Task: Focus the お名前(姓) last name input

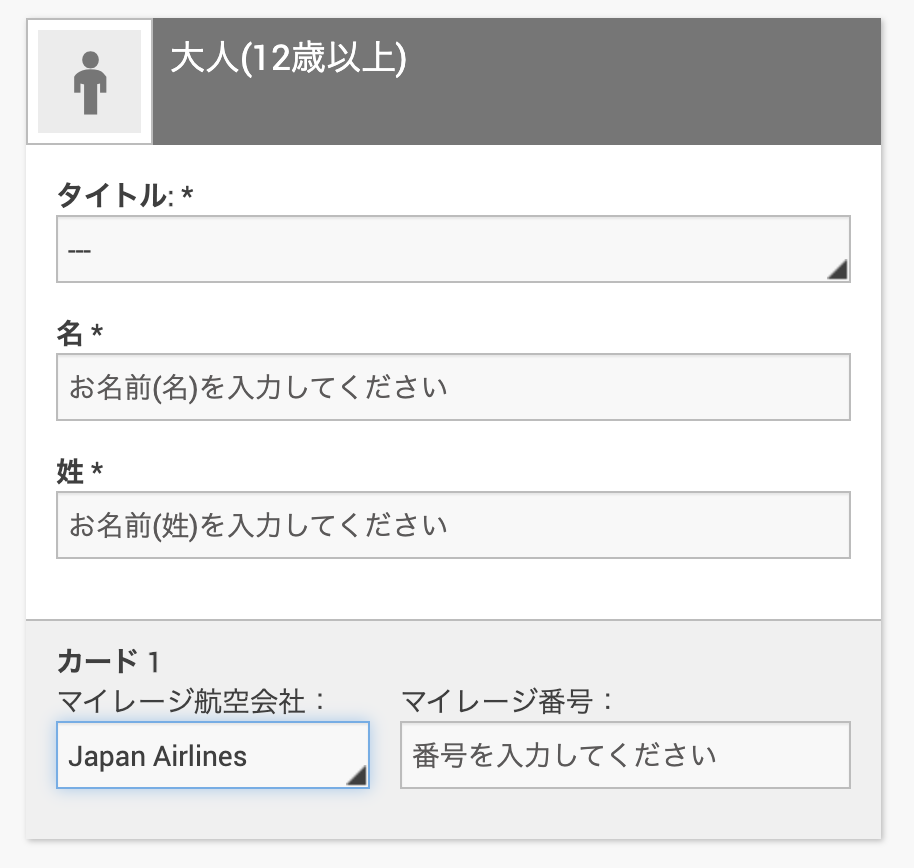Action: tap(453, 525)
